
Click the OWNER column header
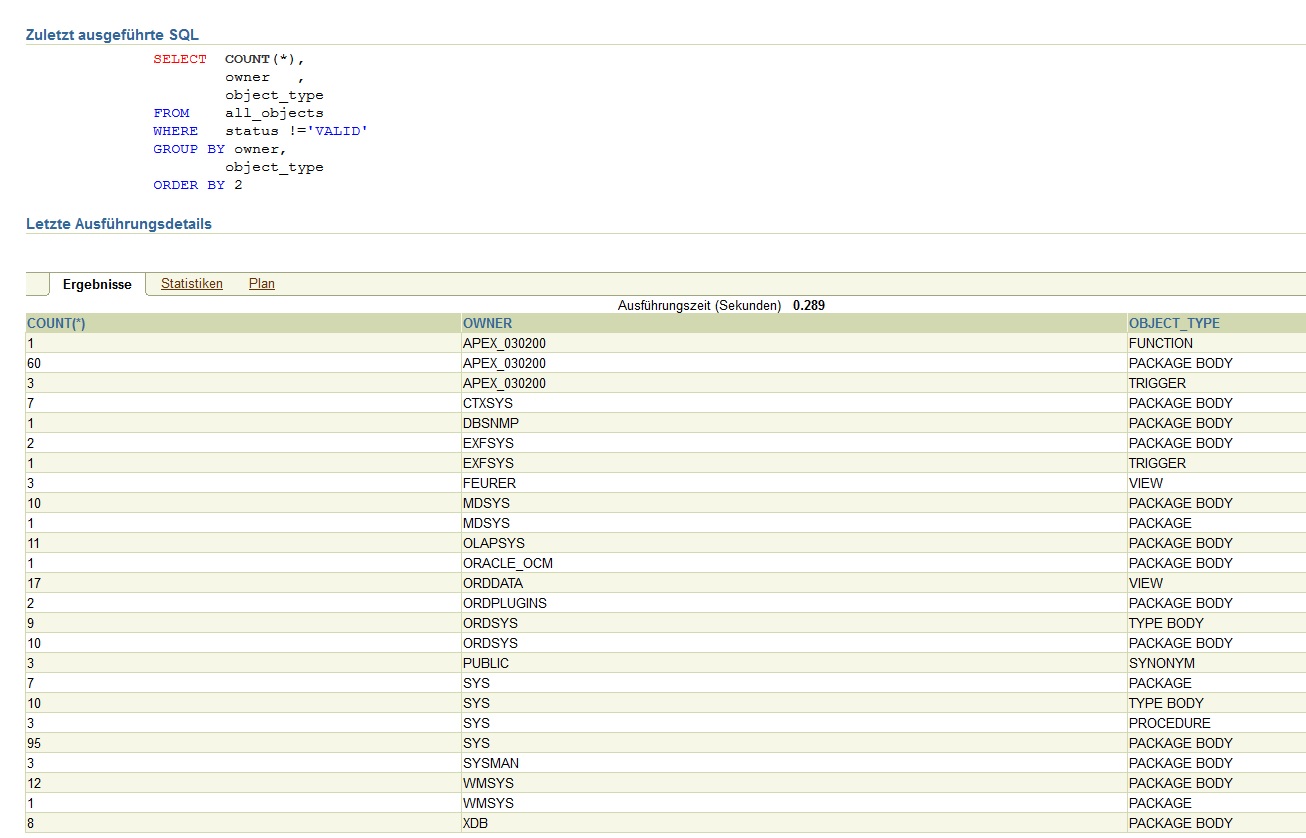(487, 324)
